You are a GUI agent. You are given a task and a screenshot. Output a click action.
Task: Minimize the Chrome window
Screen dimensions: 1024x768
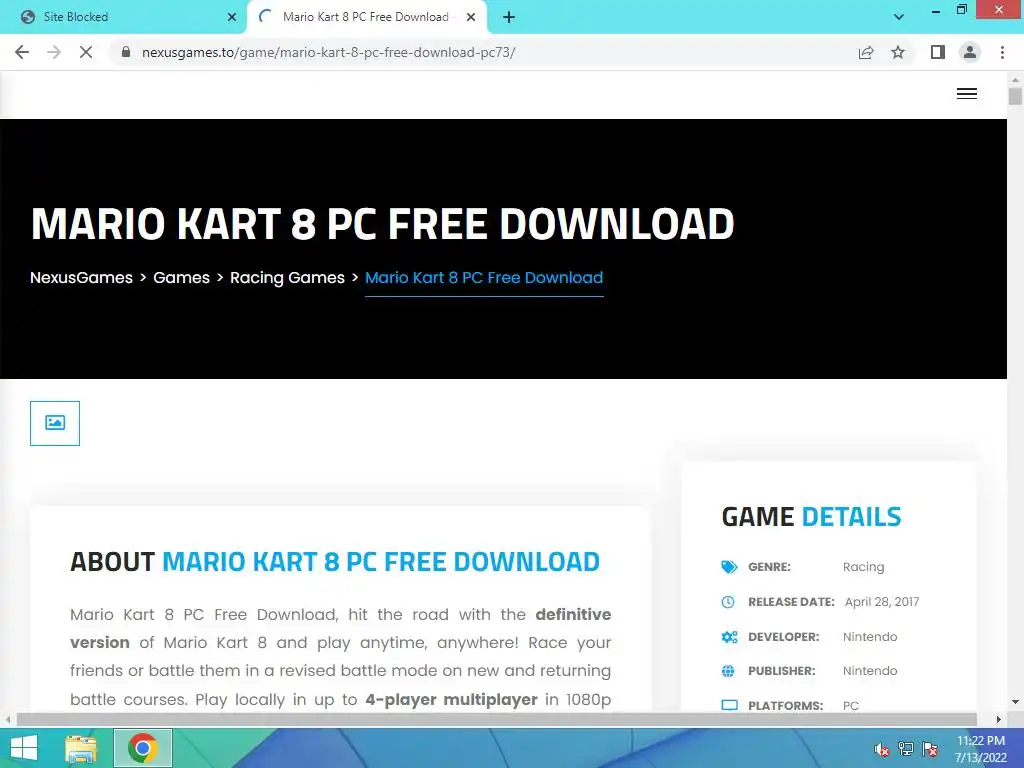click(x=936, y=10)
